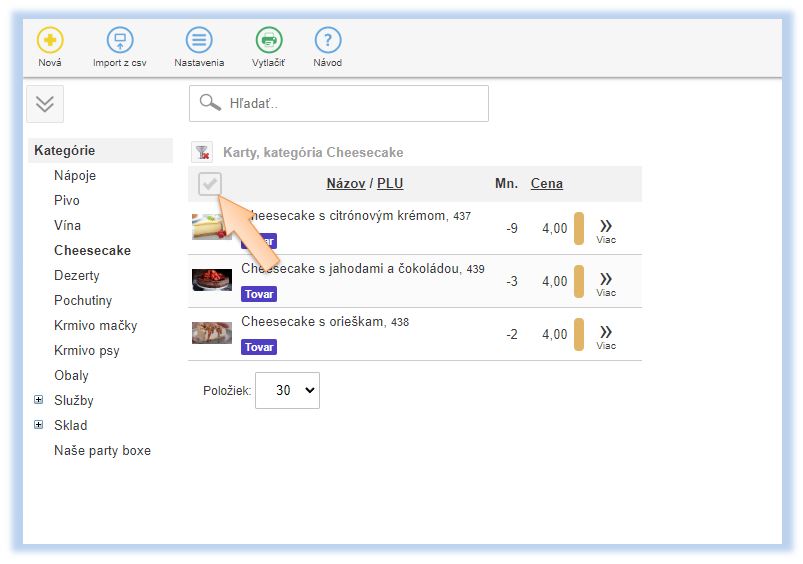The height and width of the screenshot is (564, 803).
Task: Select the Dezerty category
Action: [x=77, y=276]
